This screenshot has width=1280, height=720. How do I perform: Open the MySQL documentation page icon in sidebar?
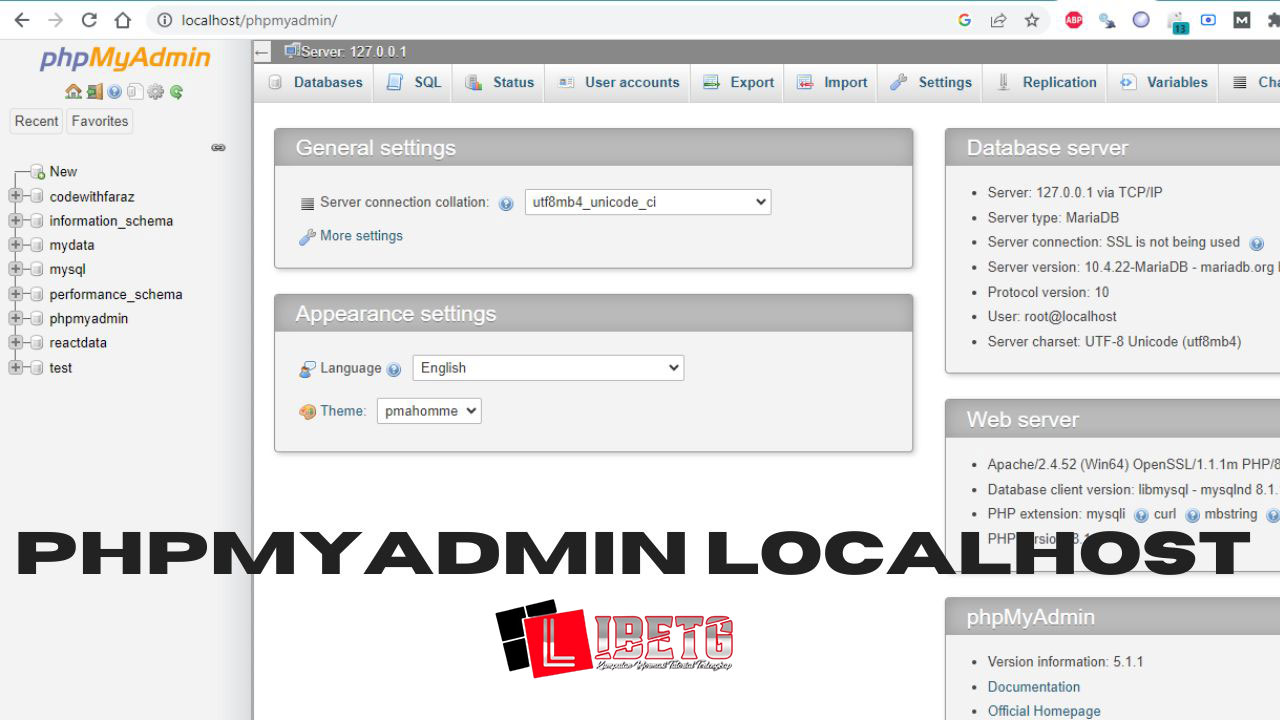[135, 92]
